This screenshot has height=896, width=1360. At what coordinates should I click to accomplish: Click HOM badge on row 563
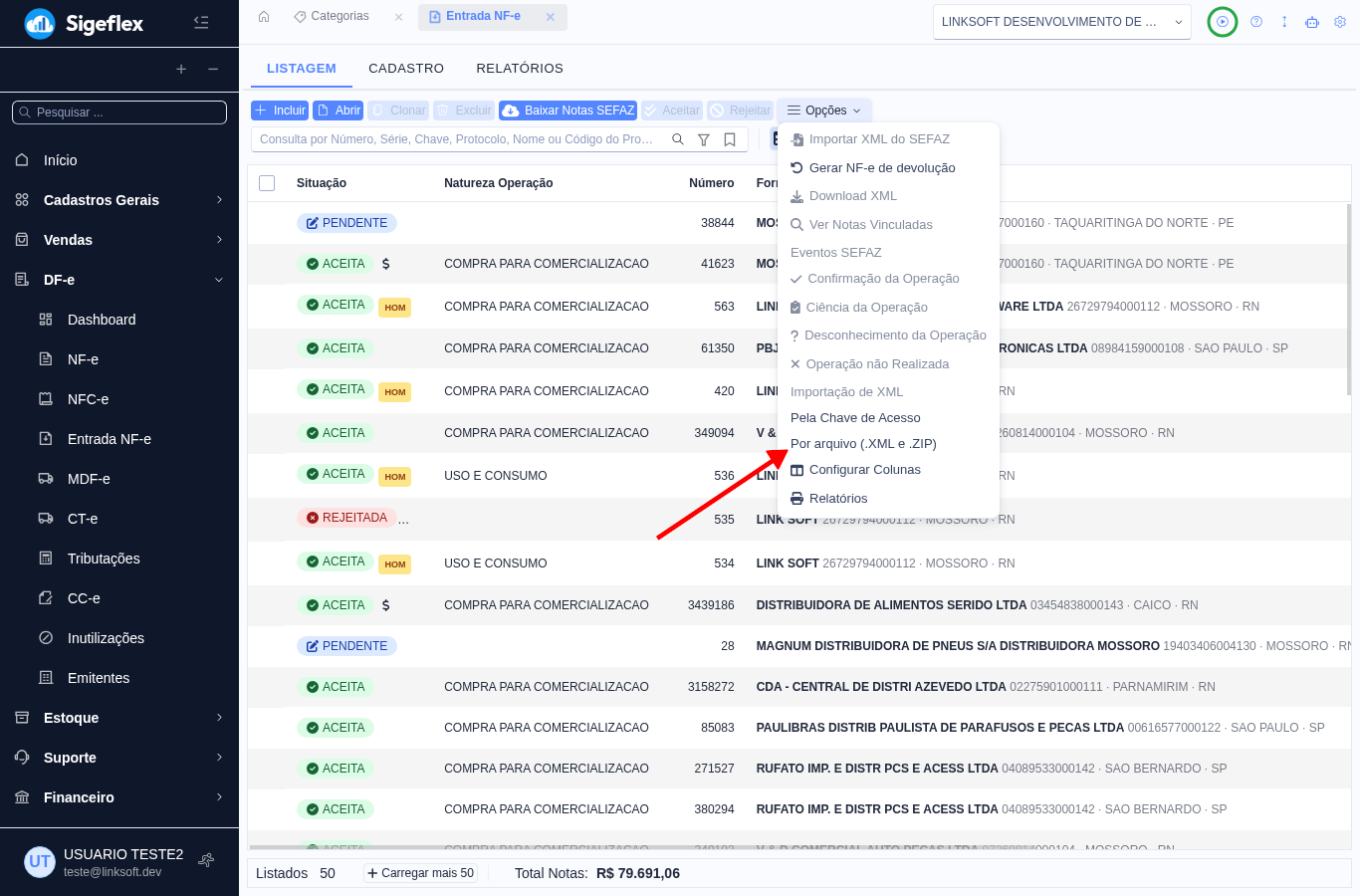[x=395, y=308]
